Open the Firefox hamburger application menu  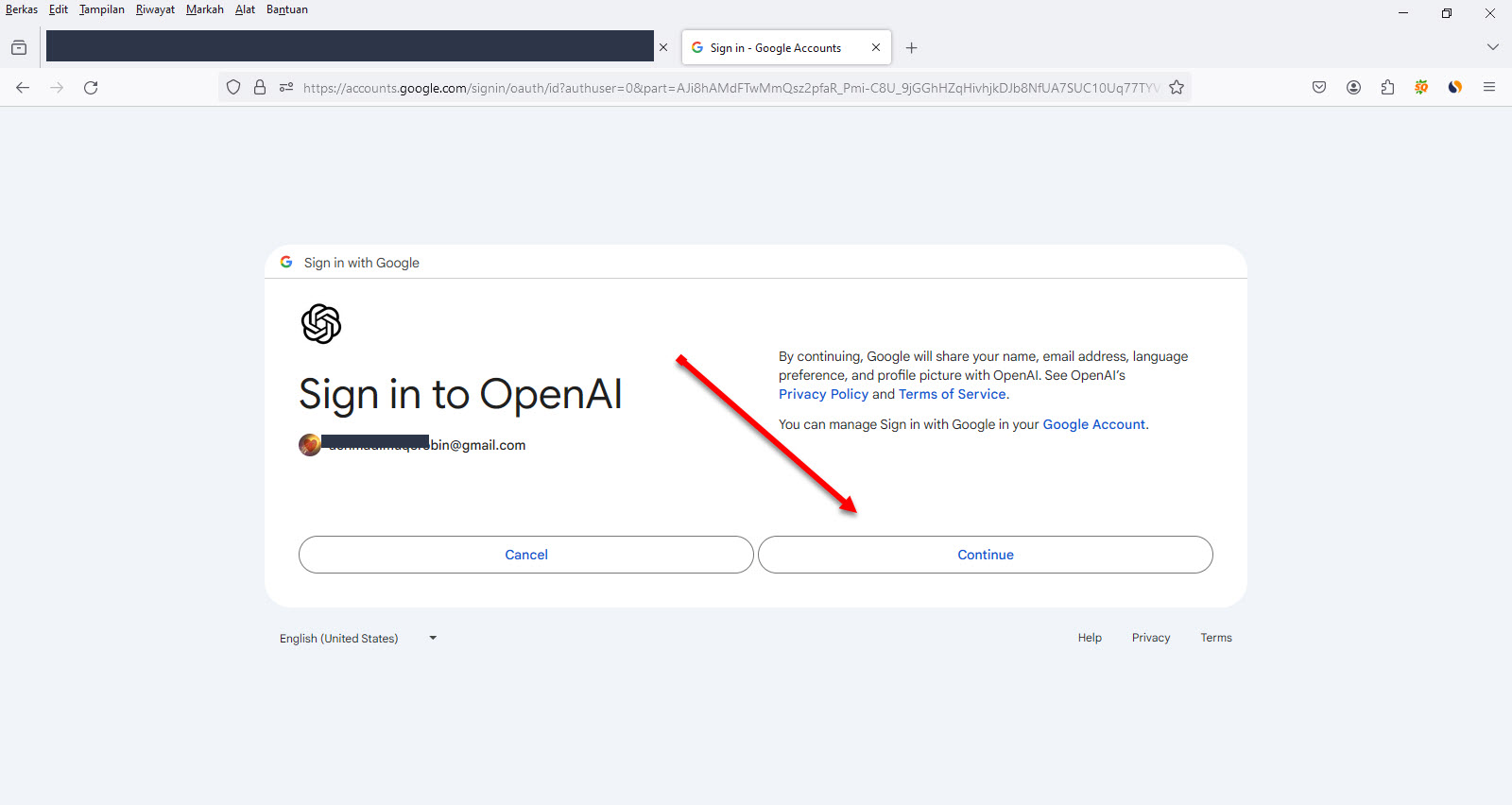(1489, 88)
